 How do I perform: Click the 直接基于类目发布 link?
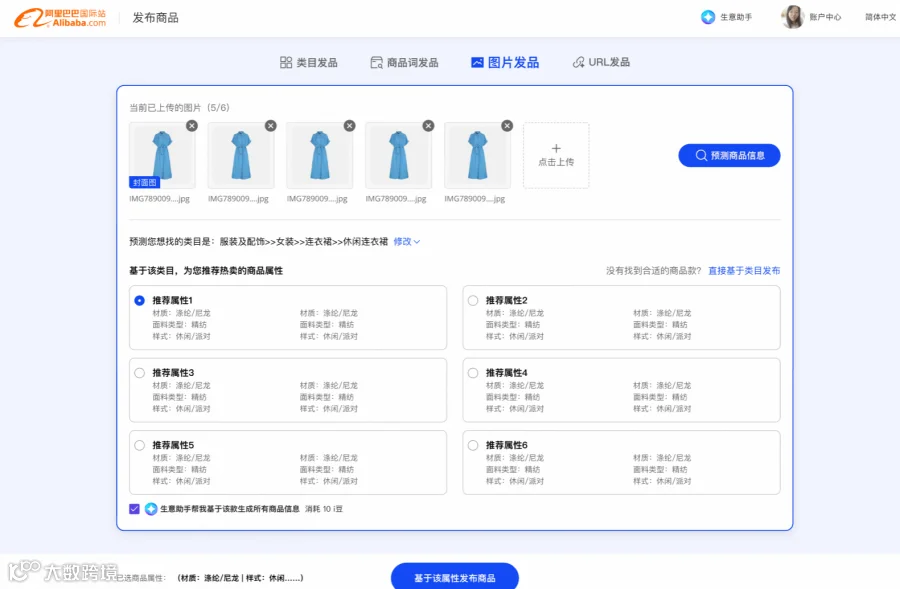coord(744,270)
